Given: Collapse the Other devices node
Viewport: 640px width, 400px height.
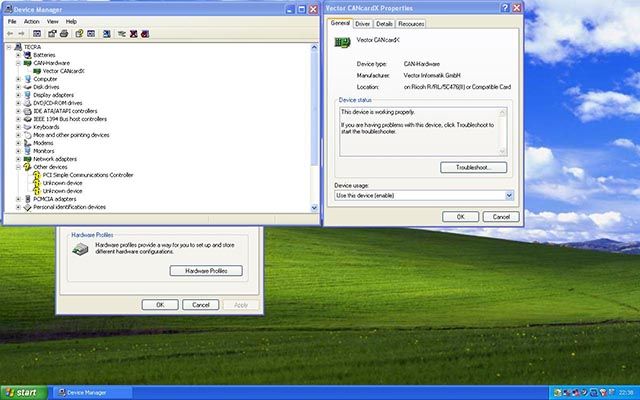Looking at the screenshot, I should [x=18, y=167].
